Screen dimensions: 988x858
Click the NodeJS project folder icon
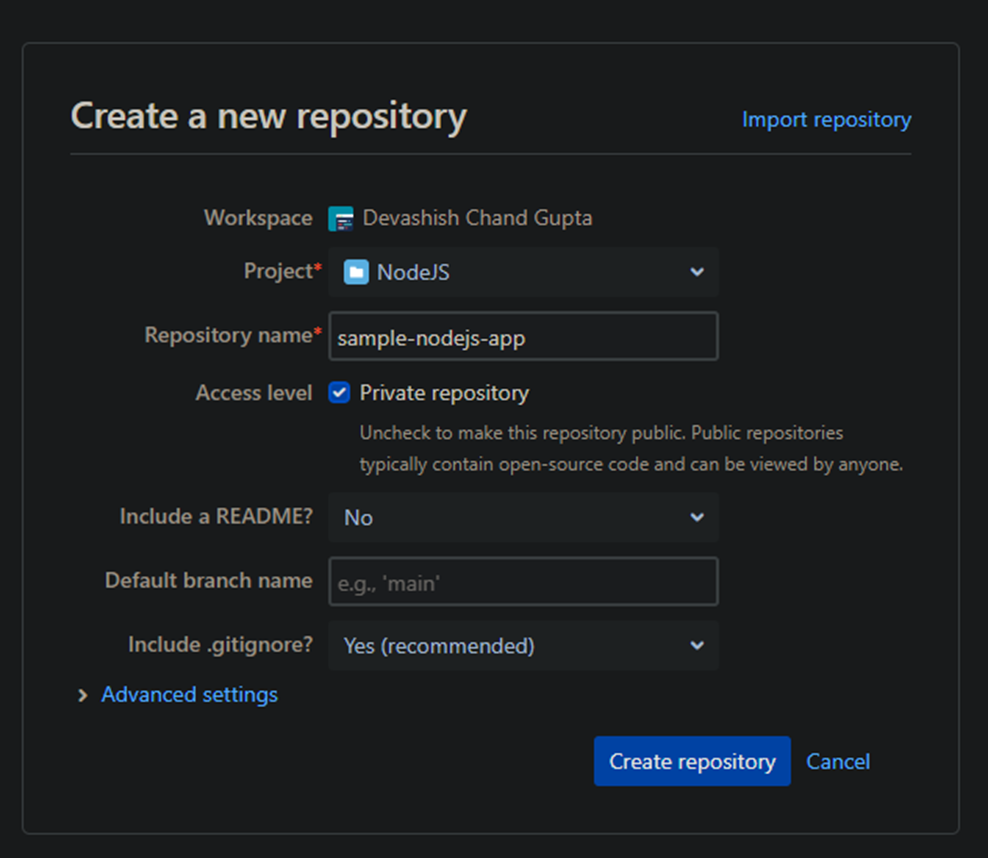point(356,272)
